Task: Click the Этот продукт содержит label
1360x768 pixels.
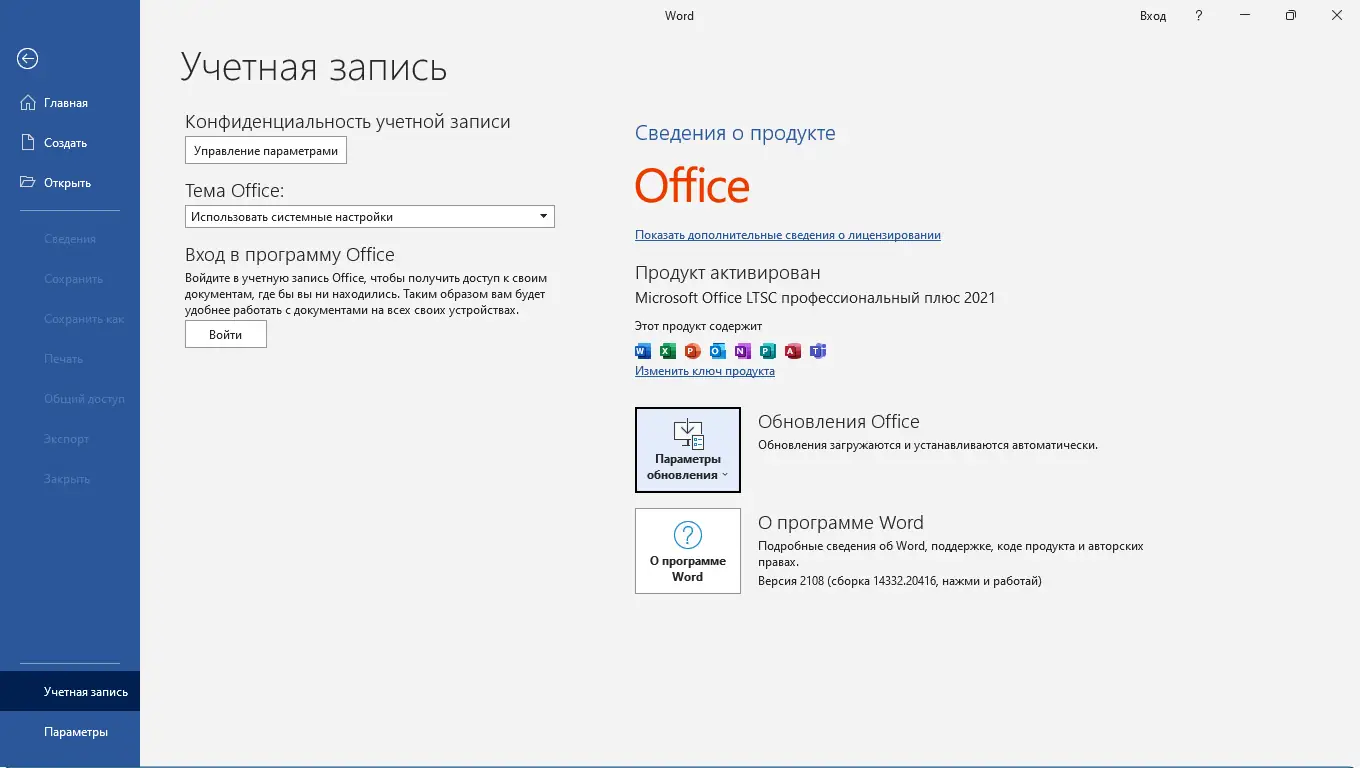Action: point(698,326)
